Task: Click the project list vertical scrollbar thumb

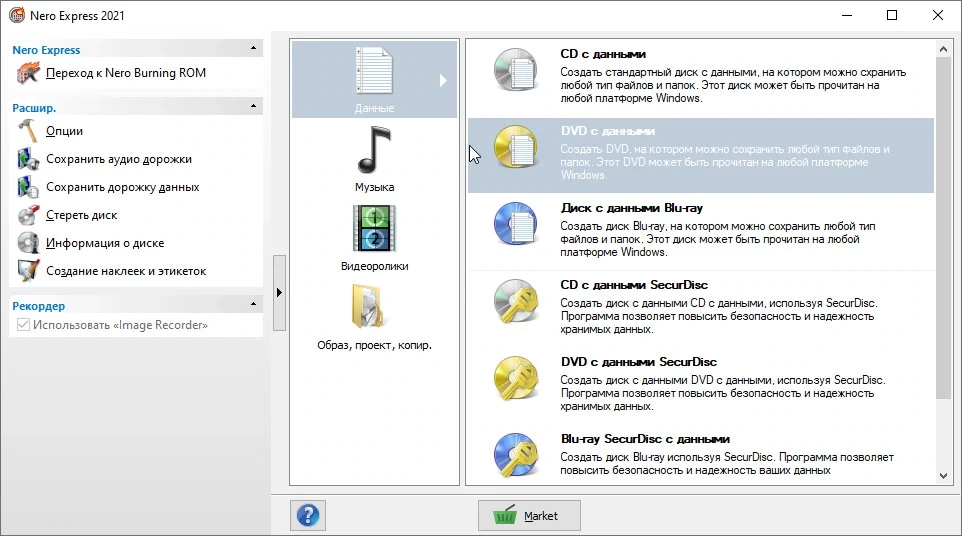Action: (943, 228)
